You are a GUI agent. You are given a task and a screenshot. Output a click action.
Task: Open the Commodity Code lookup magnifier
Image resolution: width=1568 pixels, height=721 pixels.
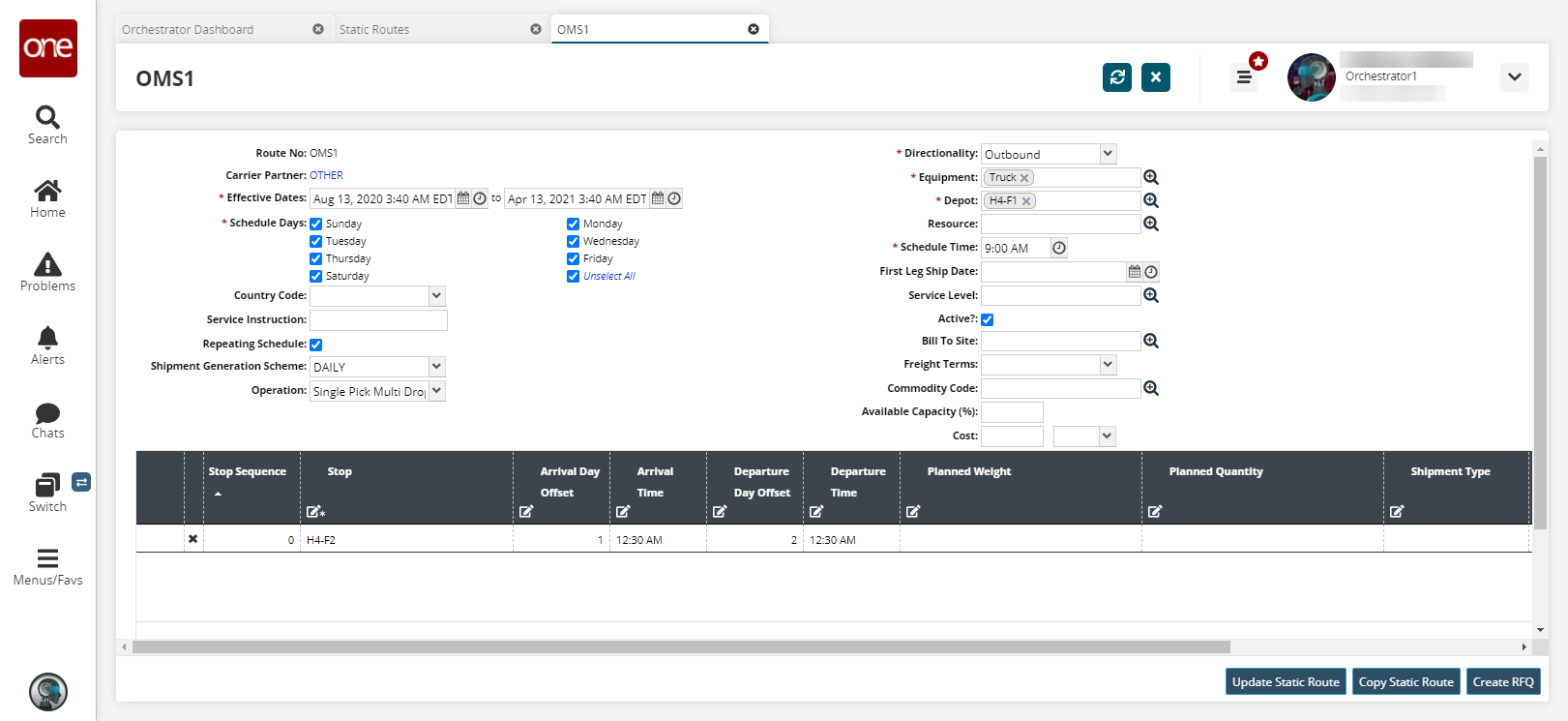(1151, 388)
